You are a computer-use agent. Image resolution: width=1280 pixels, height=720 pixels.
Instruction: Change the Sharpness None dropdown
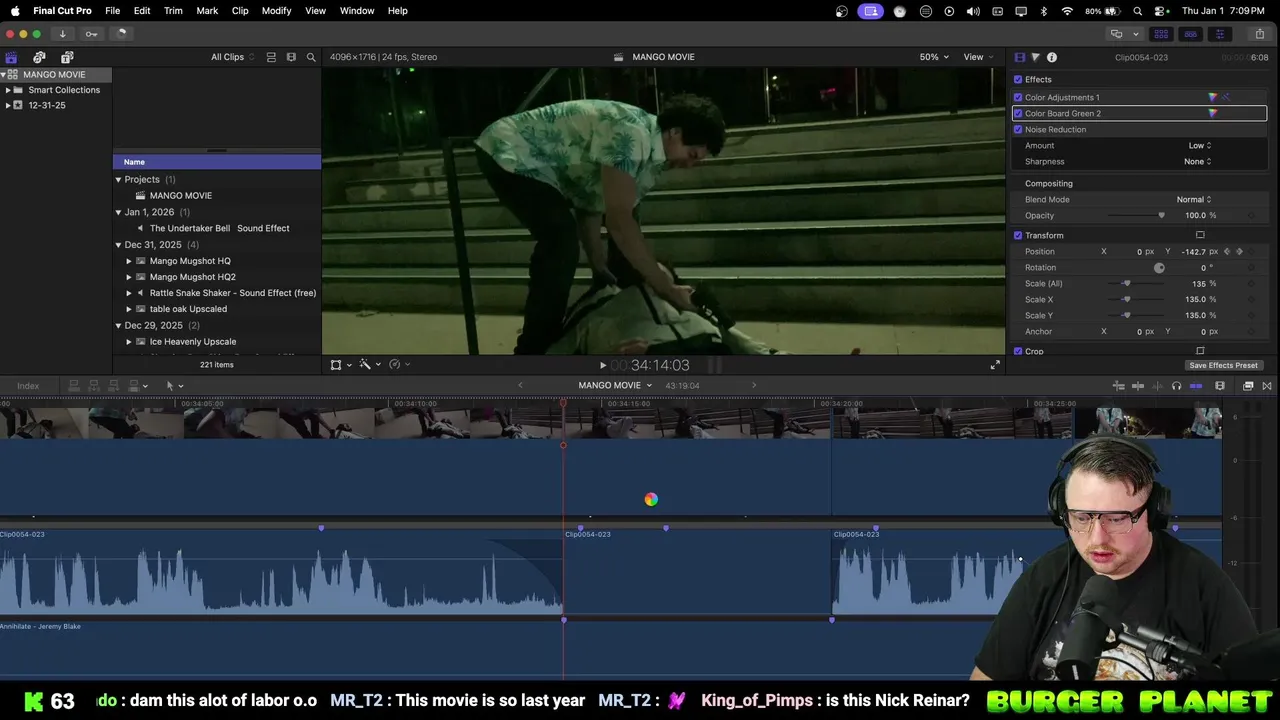(x=1198, y=161)
